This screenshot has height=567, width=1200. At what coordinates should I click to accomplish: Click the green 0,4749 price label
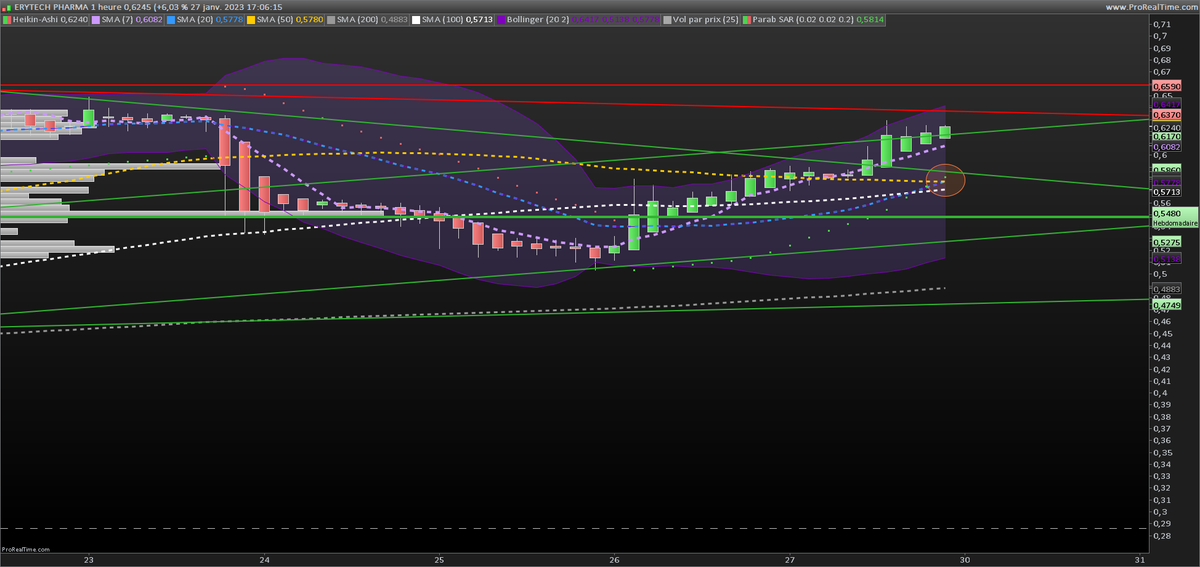pyautogui.click(x=1166, y=304)
